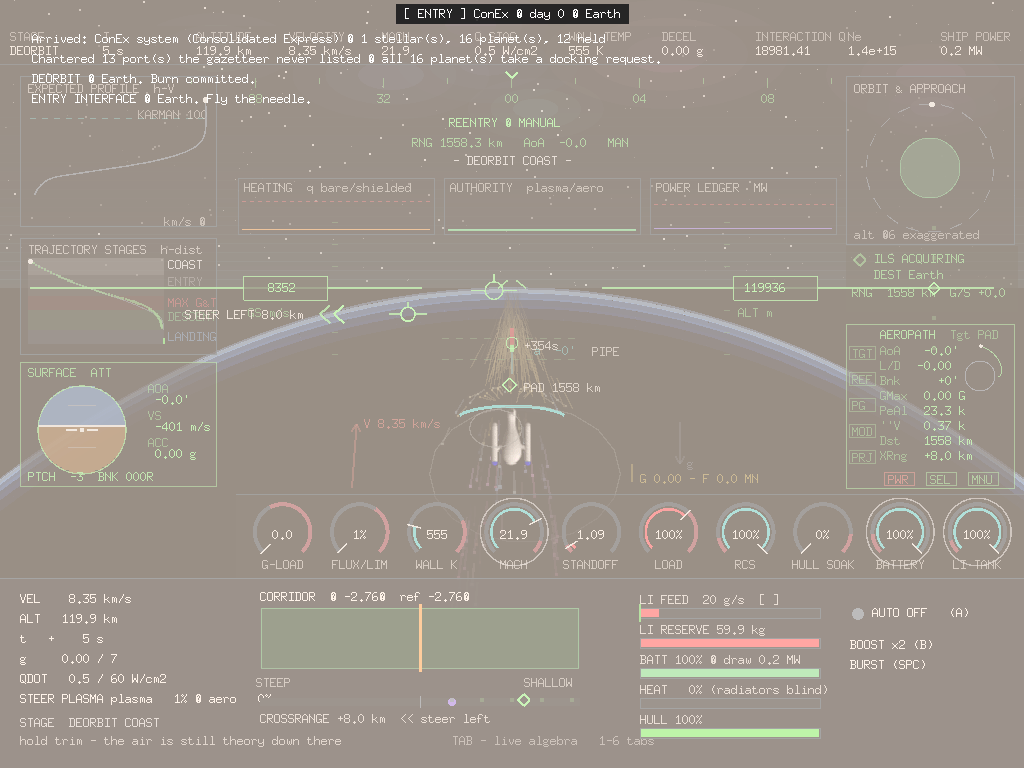Click the WALL K gauge showing 555
Image resolution: width=1024 pixels, height=768 pixels.
point(436,532)
